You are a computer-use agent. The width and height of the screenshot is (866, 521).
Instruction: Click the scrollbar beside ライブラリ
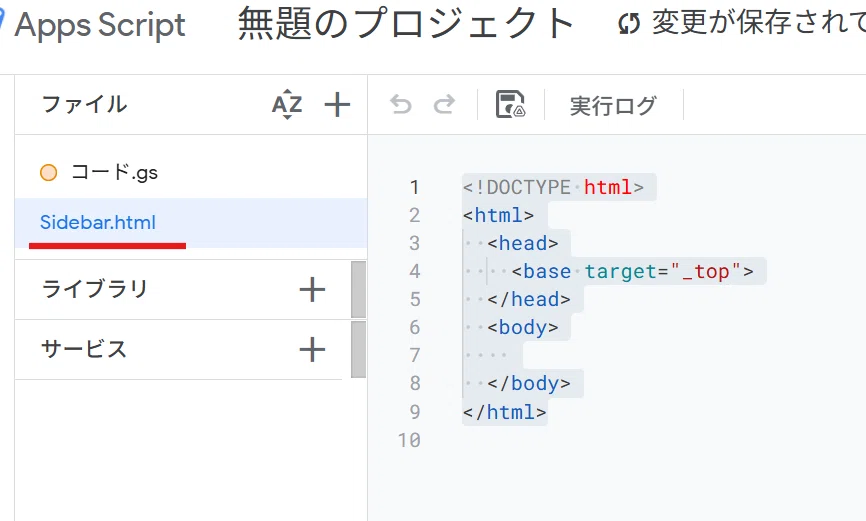point(358,290)
